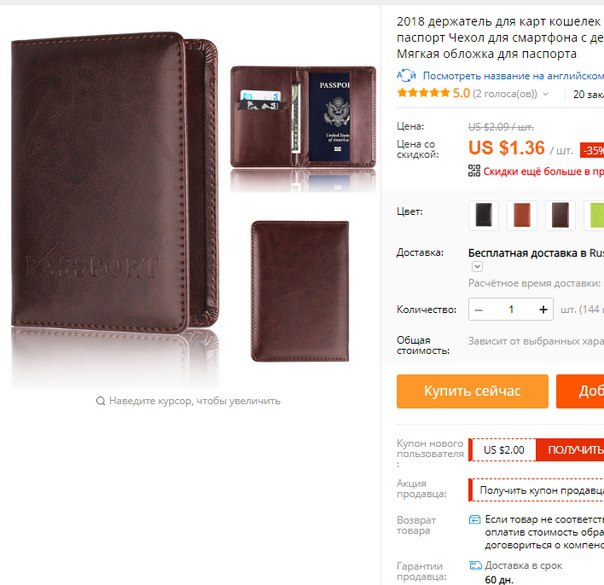Select the black color swatch
The height and width of the screenshot is (585, 604).
[483, 215]
